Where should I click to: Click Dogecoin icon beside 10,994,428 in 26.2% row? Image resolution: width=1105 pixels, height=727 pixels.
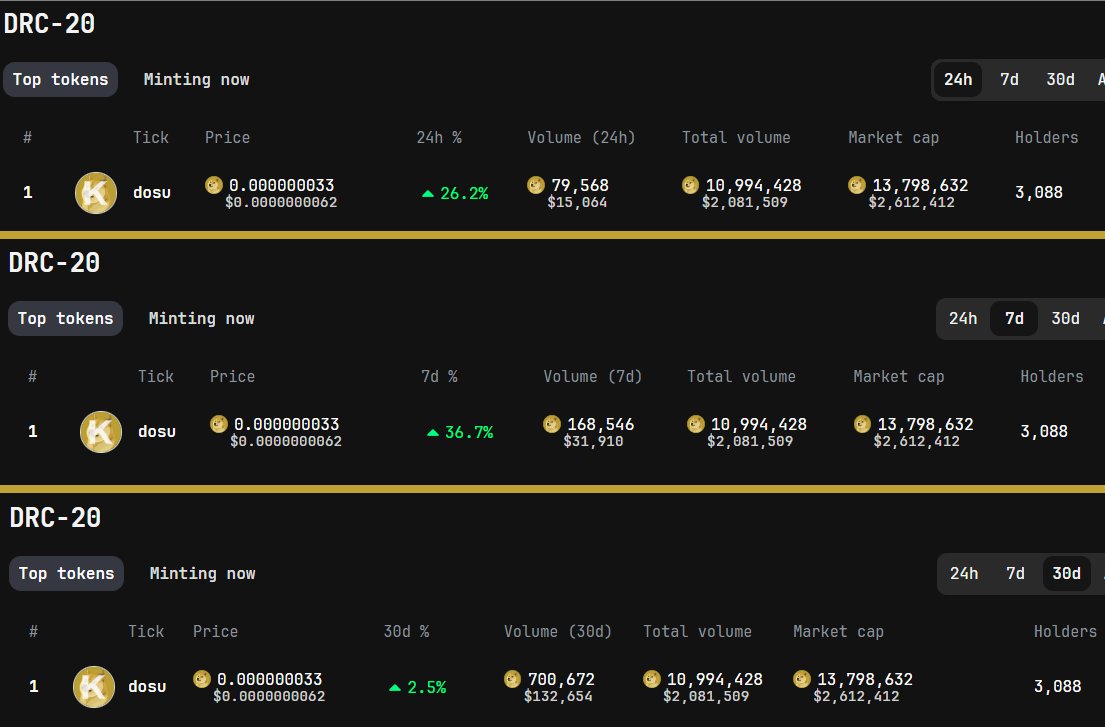[x=691, y=185]
